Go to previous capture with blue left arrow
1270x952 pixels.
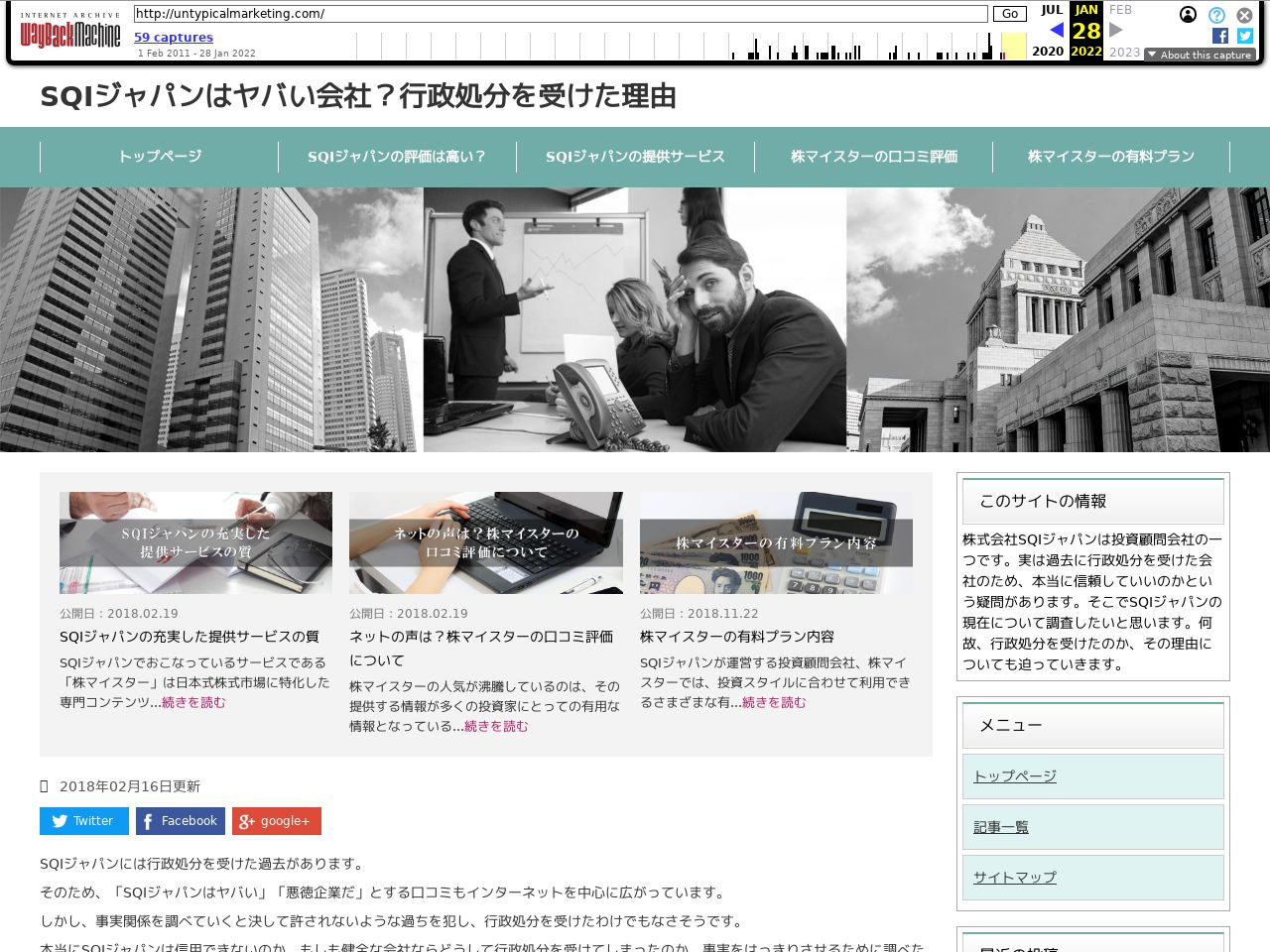coord(1056,30)
